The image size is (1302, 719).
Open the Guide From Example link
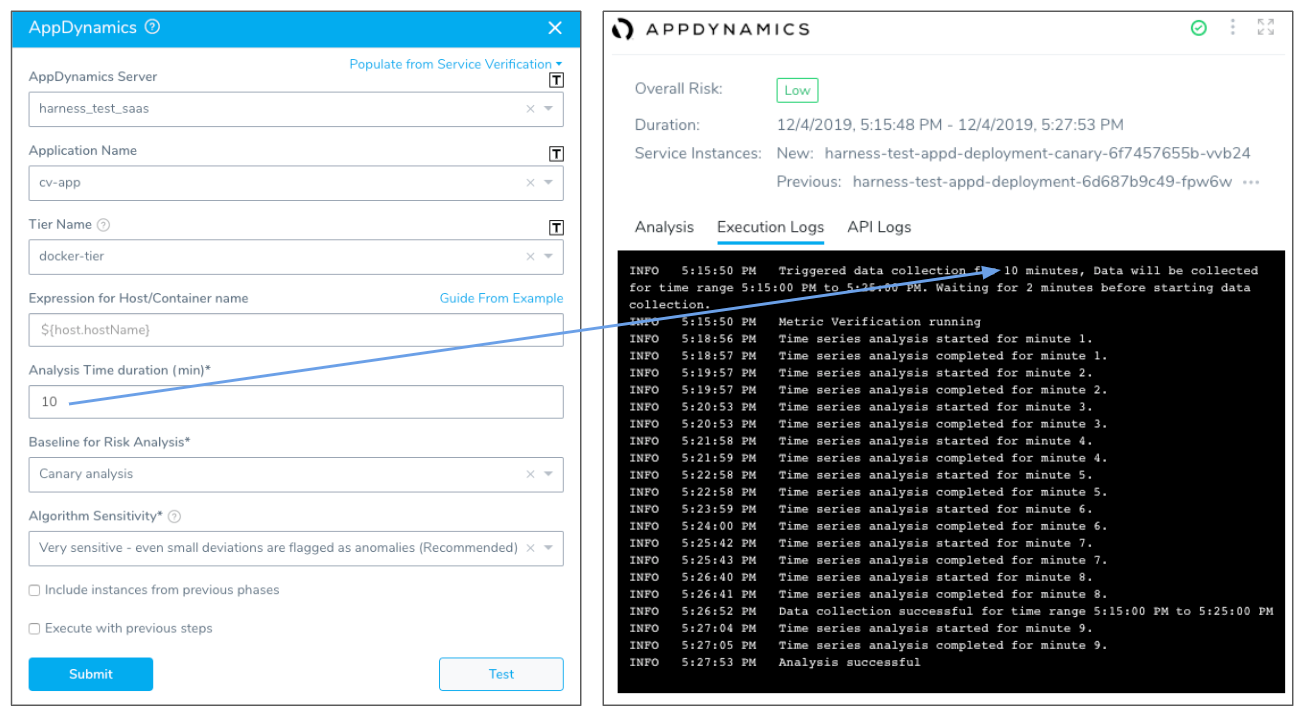[x=501, y=298]
